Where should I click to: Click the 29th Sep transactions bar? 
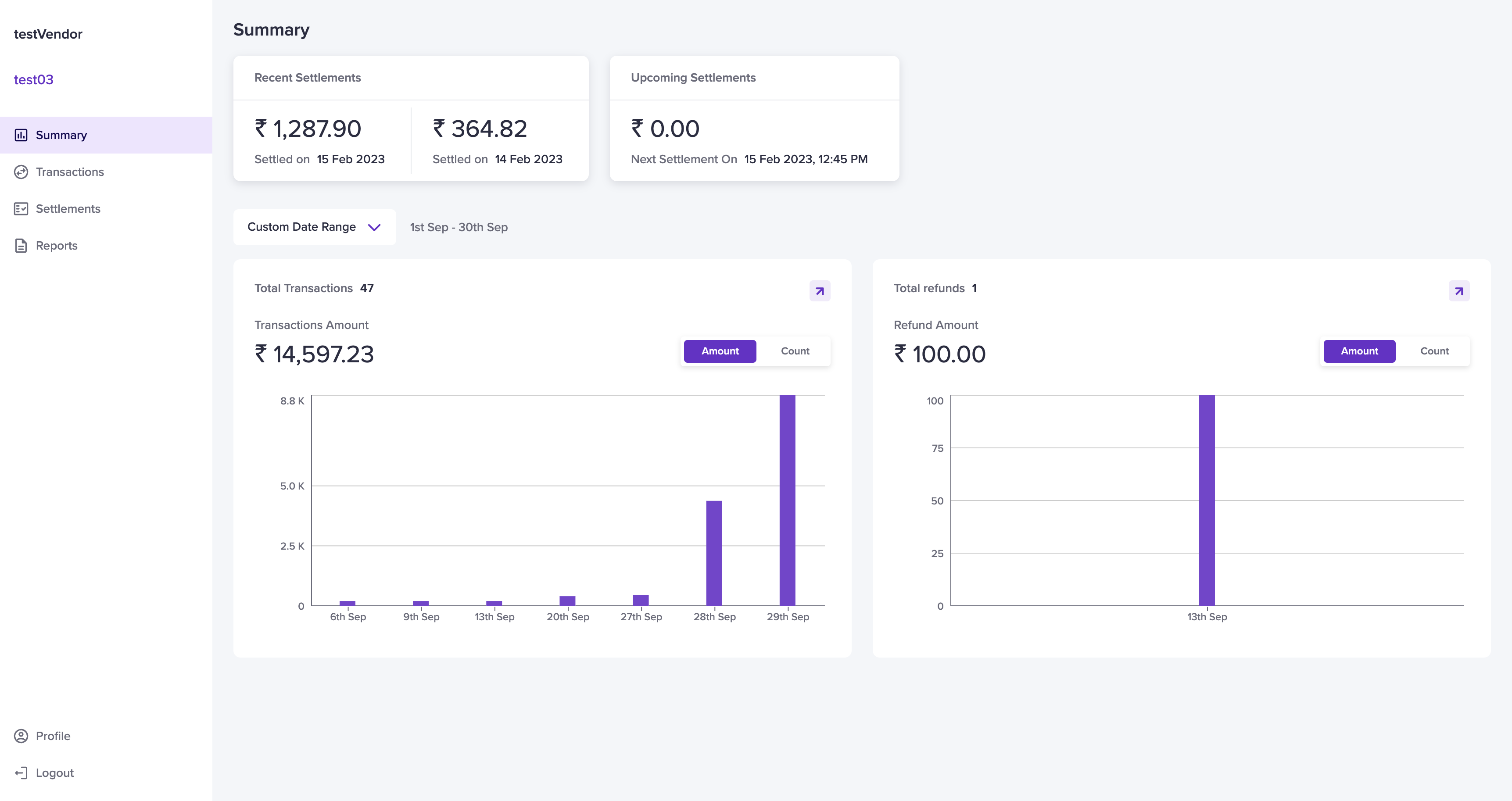point(787,500)
